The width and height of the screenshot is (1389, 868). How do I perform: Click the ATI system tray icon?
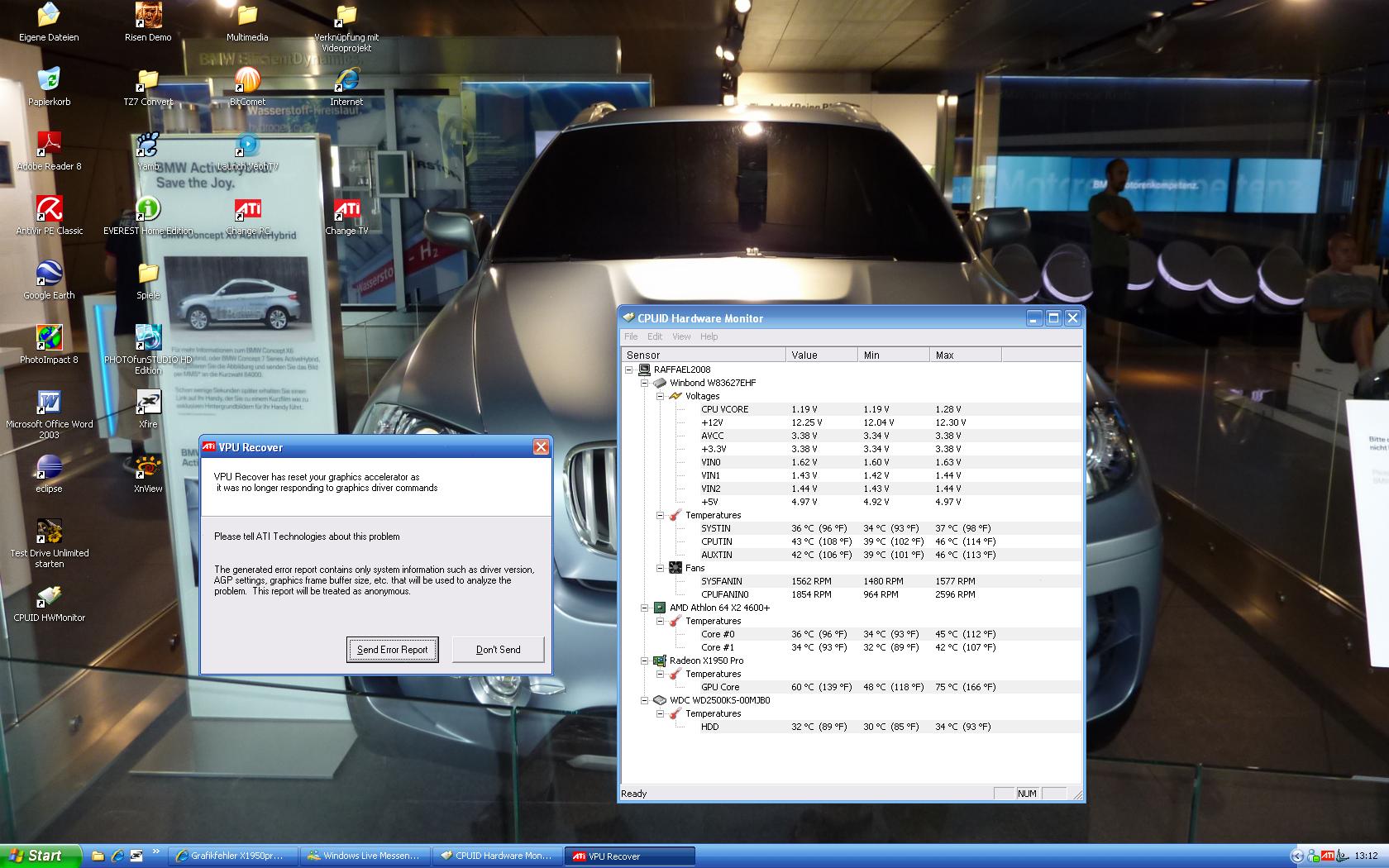[1328, 856]
